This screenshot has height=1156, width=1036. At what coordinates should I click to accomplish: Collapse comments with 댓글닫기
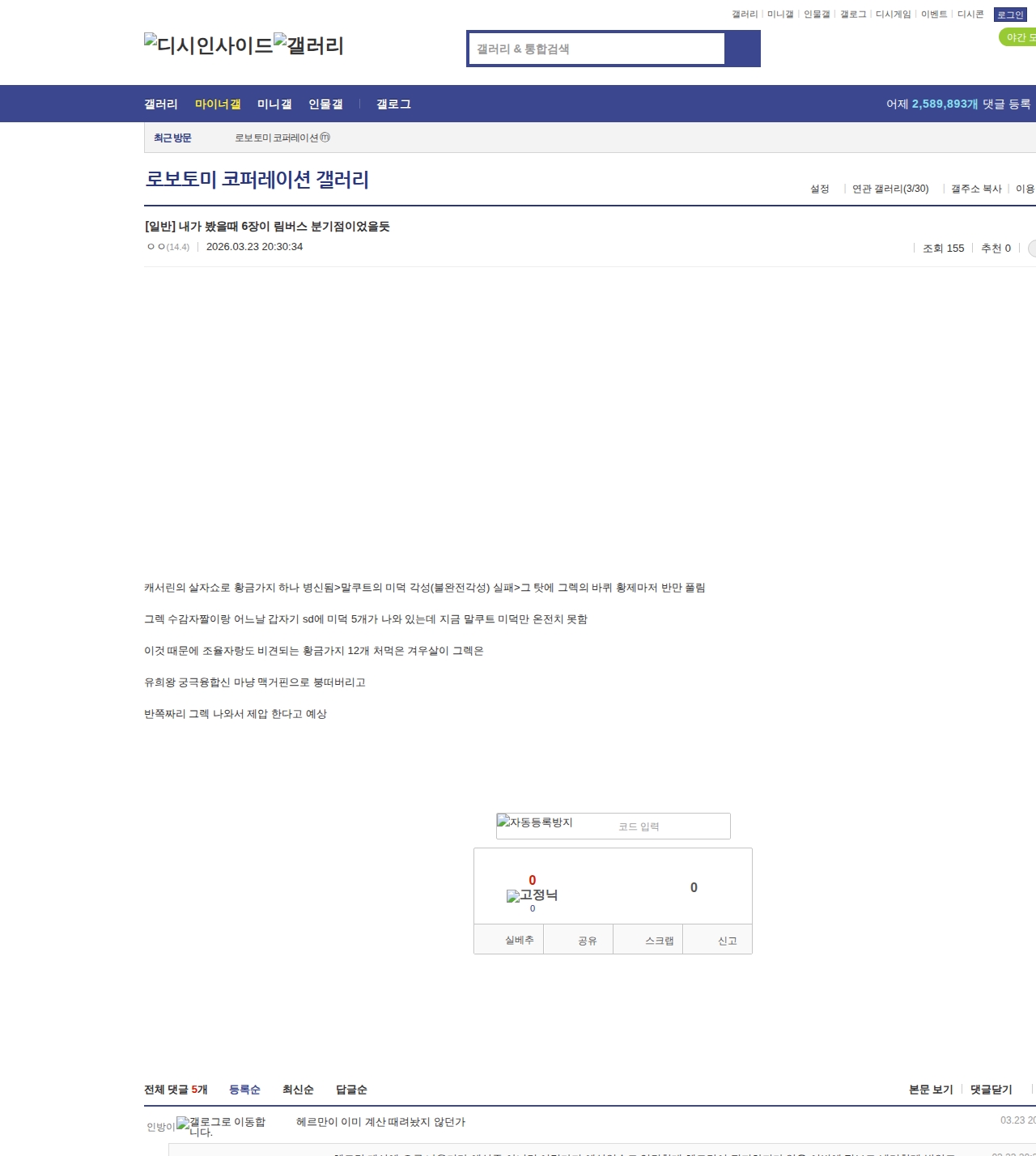(x=991, y=1090)
